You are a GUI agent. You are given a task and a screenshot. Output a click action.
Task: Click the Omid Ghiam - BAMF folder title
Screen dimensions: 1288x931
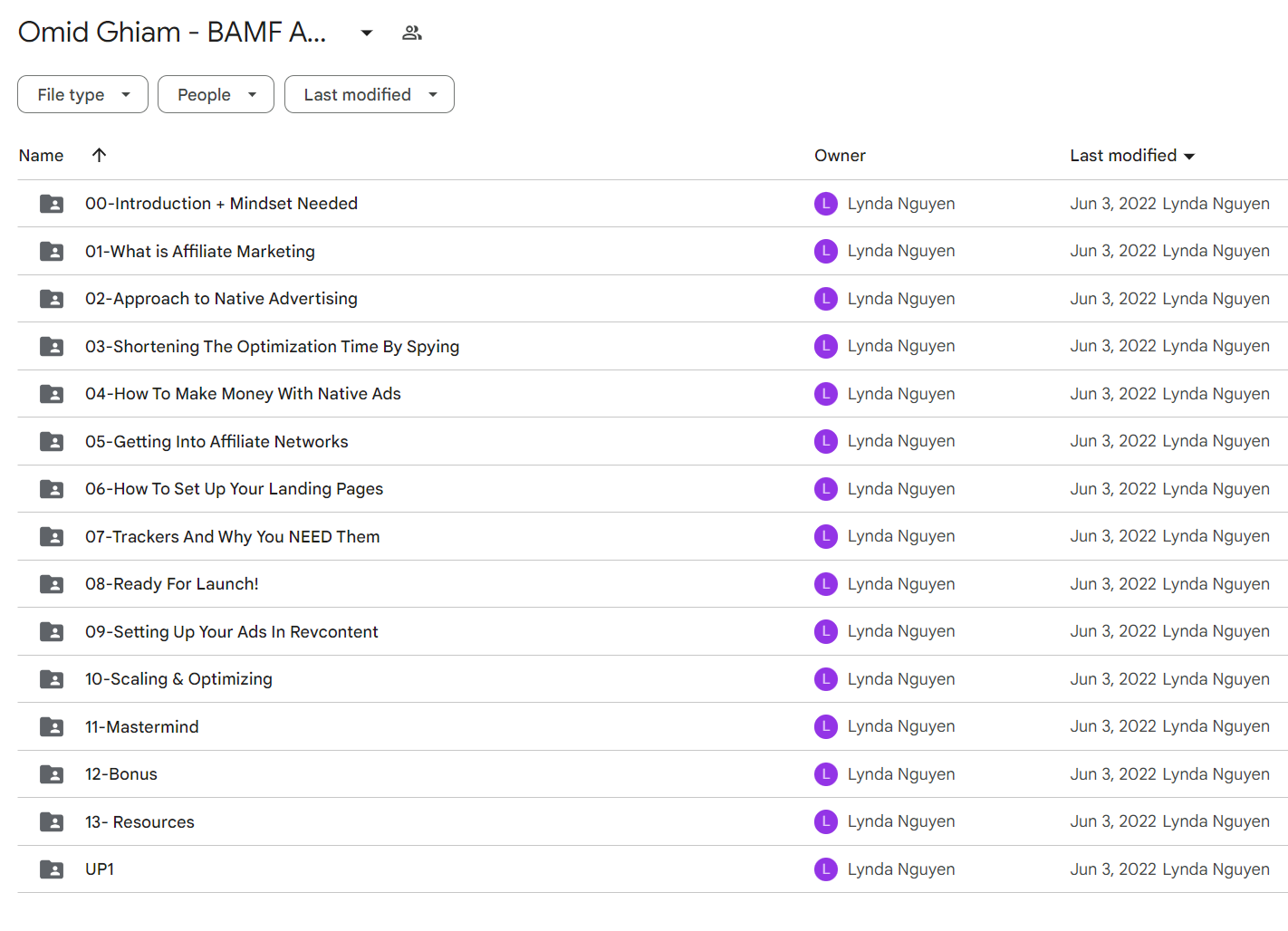[172, 33]
